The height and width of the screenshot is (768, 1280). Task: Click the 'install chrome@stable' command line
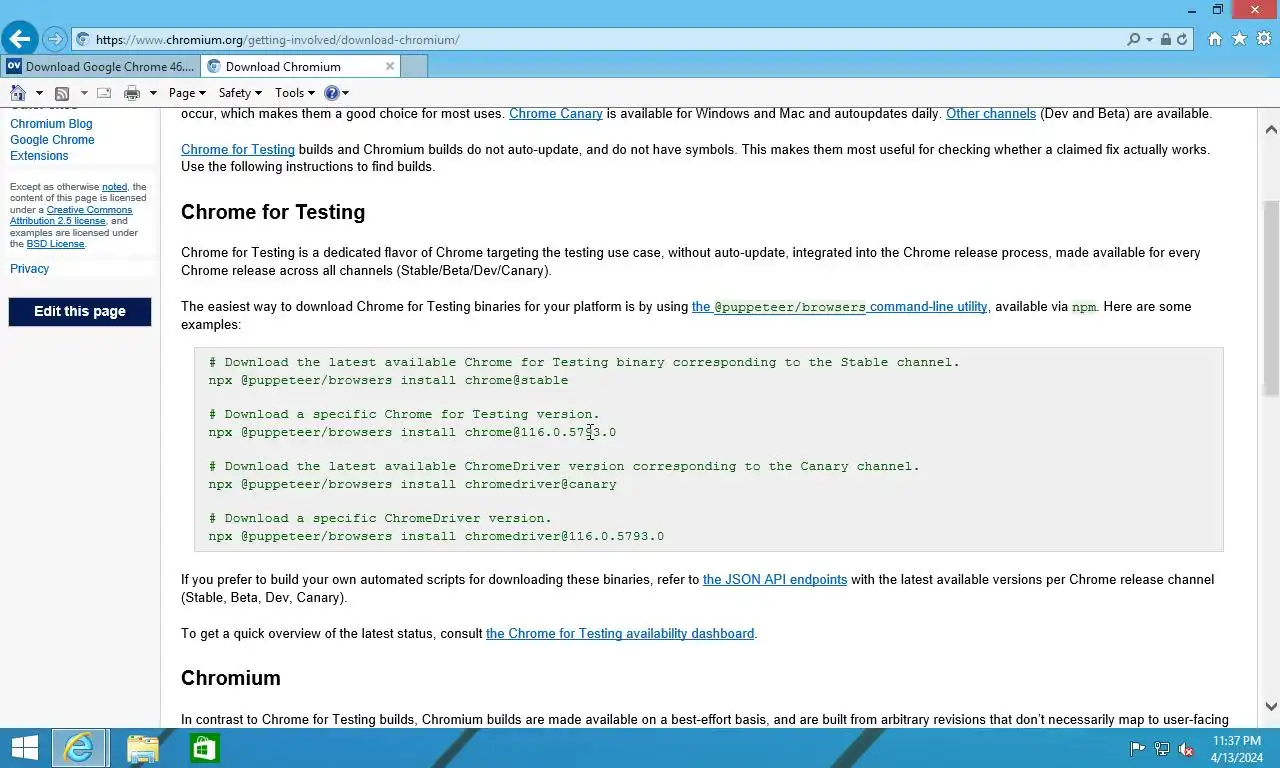click(x=388, y=380)
